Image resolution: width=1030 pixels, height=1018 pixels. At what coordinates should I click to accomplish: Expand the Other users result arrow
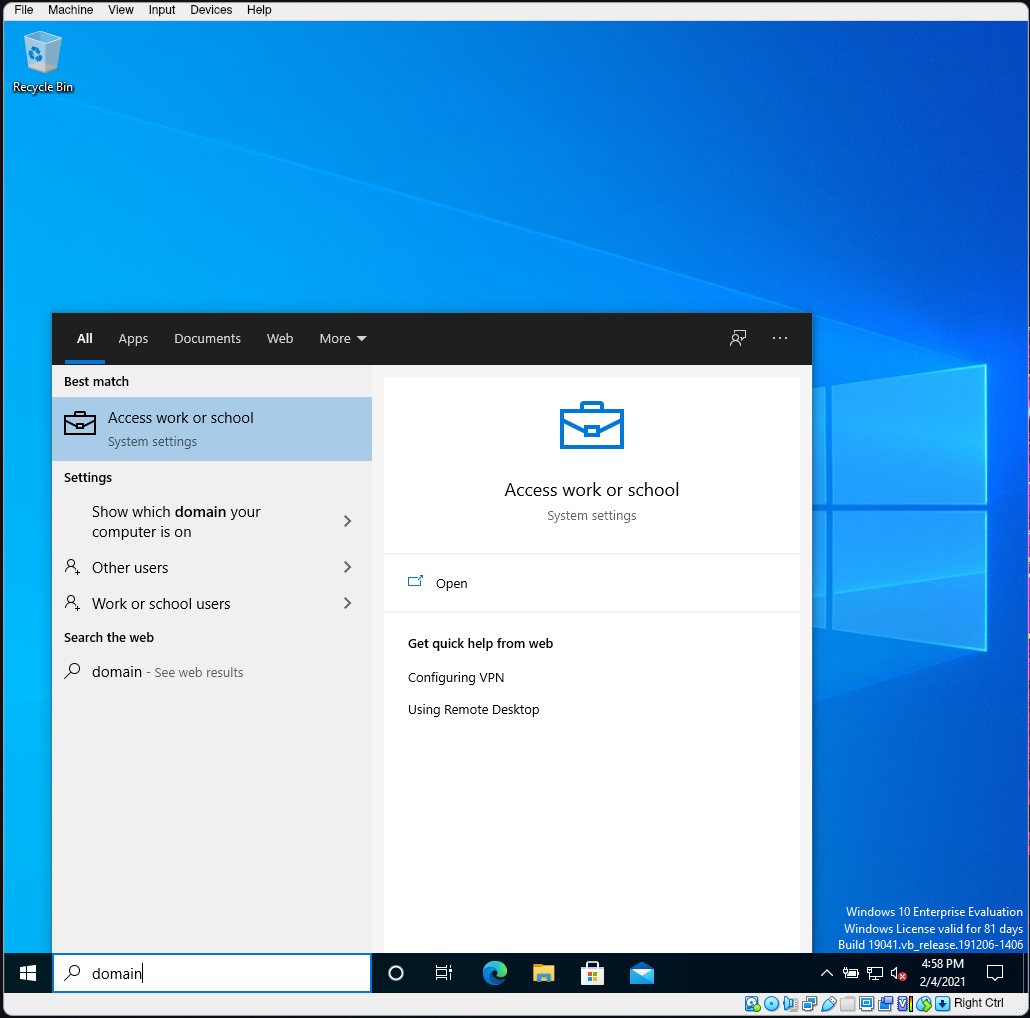(x=347, y=567)
